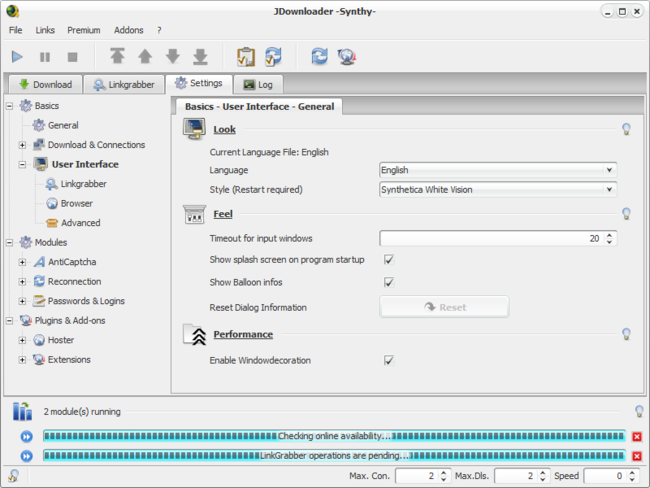
Task: Click the JDownloader logo in title bar
Action: [x=12, y=11]
